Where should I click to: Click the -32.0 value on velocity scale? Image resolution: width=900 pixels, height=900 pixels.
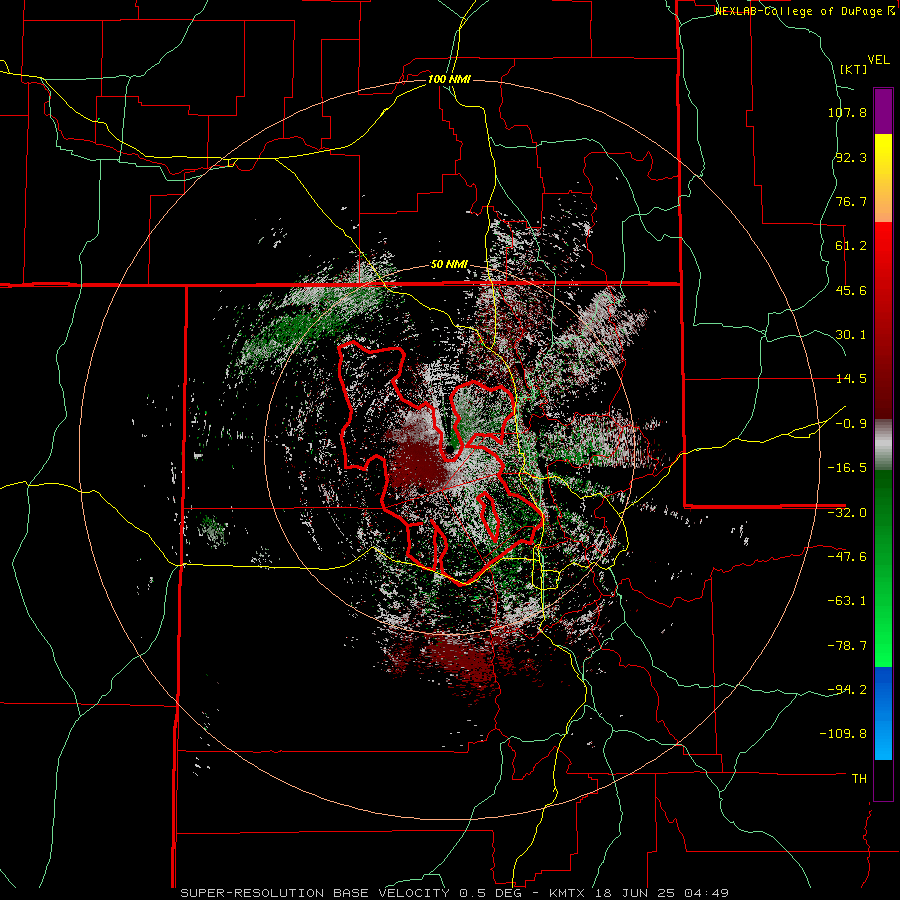click(x=847, y=513)
